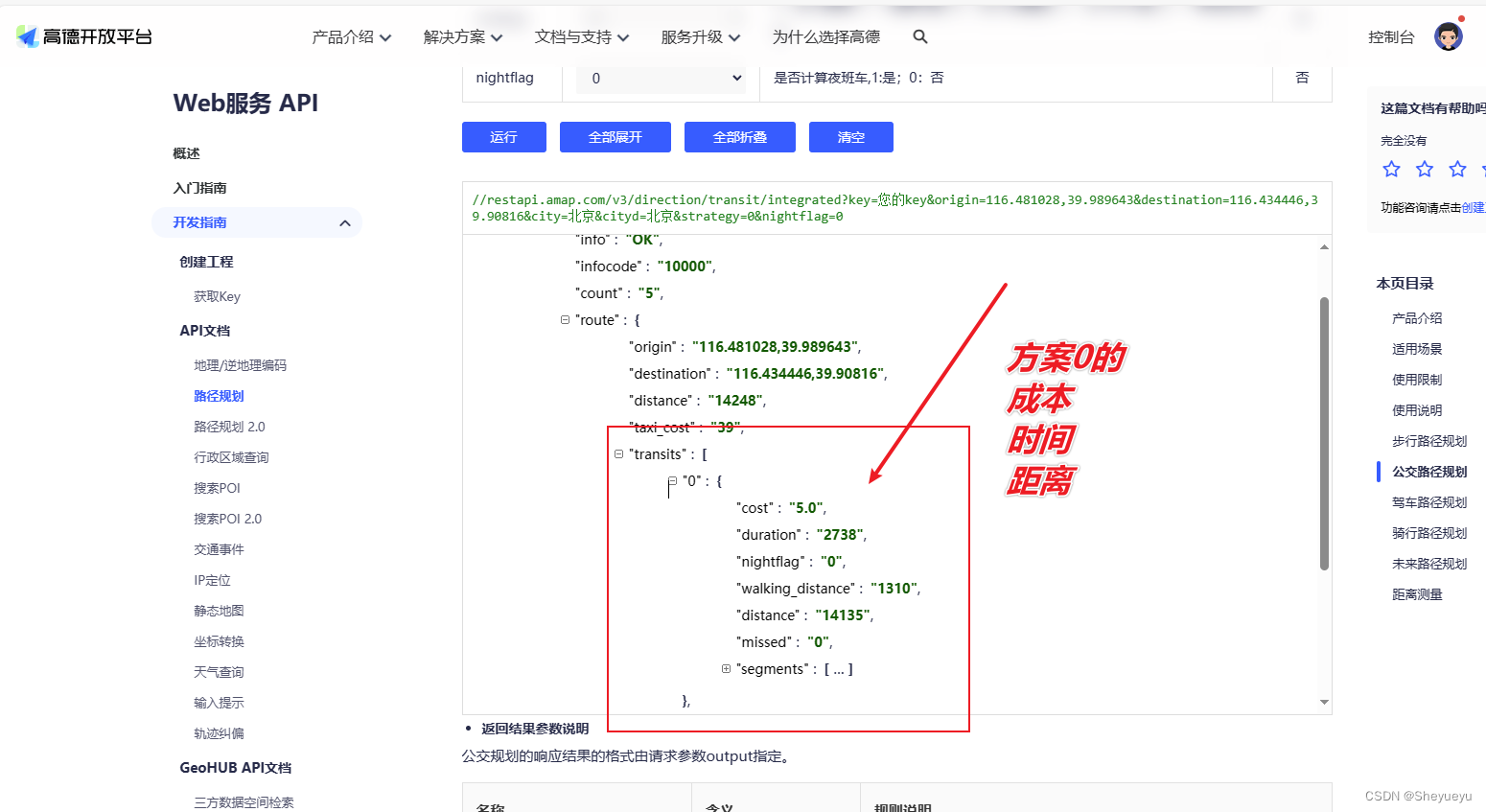
Task: Click the request URL text
Action: coord(895,208)
